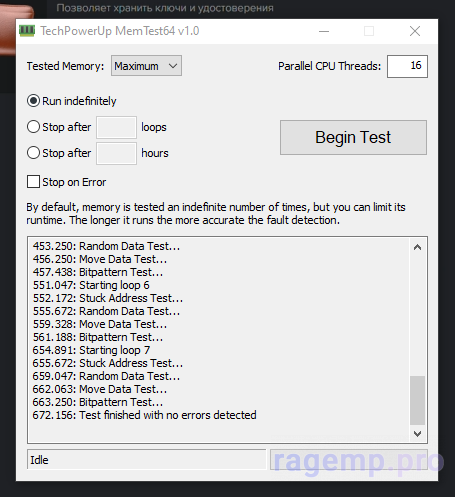Click the Parallel CPU Threads field
Image resolution: width=455 pixels, height=497 pixels.
407,66
